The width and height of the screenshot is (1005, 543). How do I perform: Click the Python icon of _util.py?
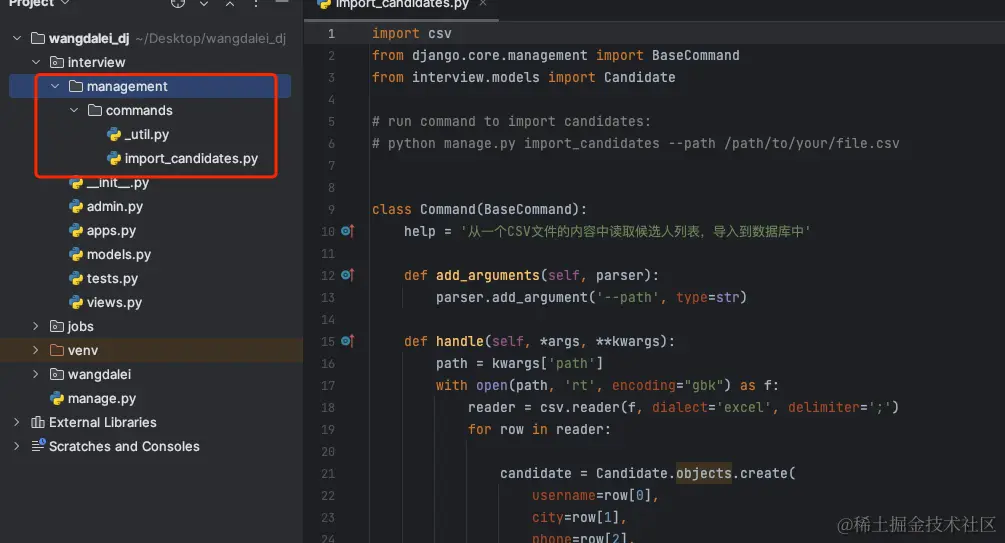click(114, 134)
